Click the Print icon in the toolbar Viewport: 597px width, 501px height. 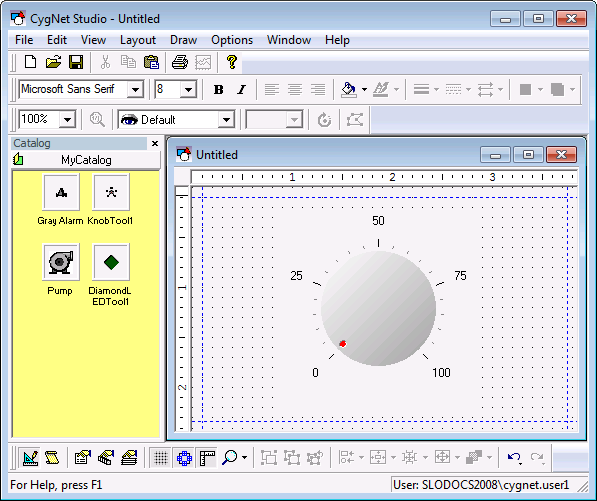(x=180, y=62)
